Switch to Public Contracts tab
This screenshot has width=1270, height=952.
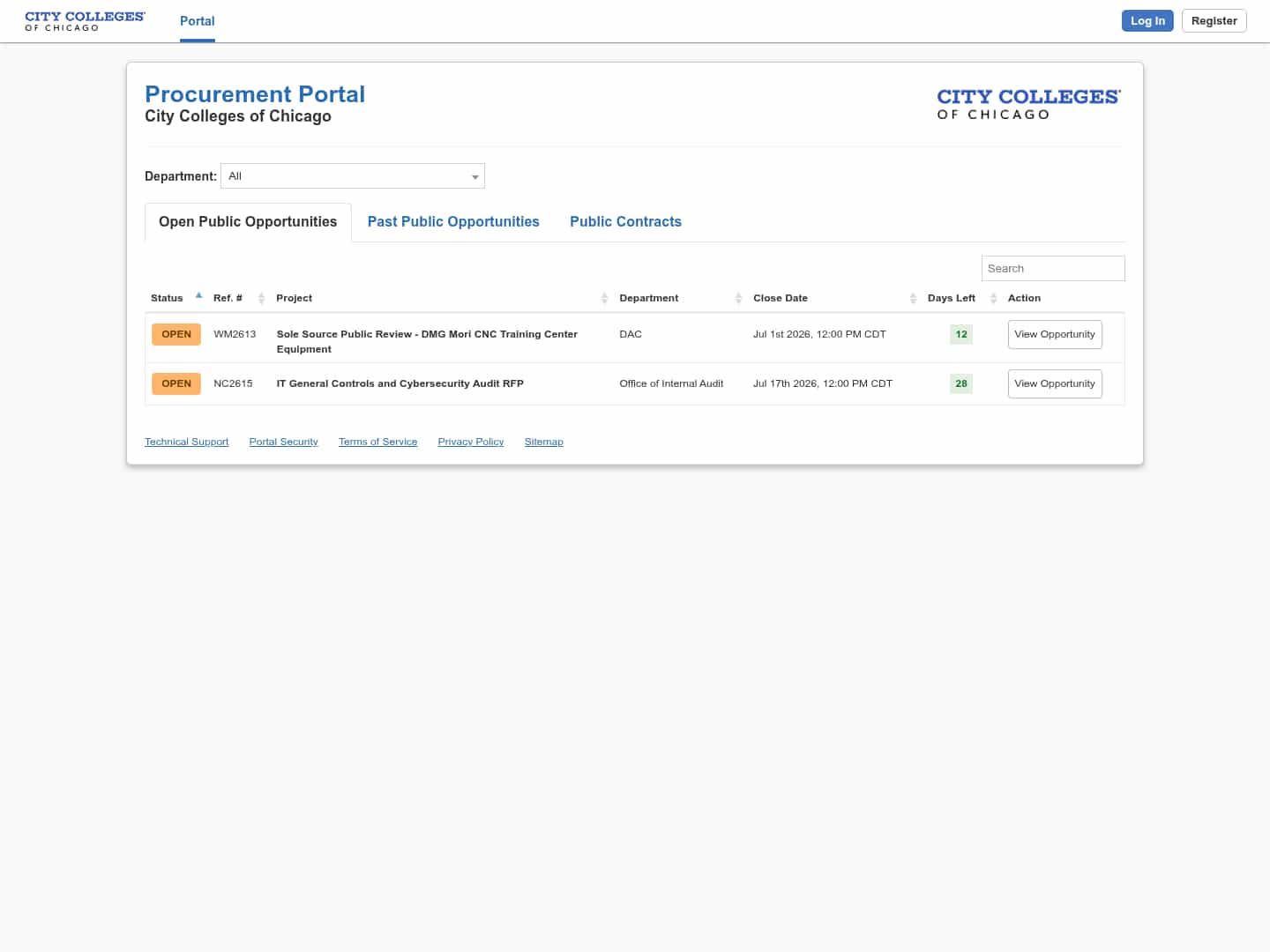coord(625,222)
